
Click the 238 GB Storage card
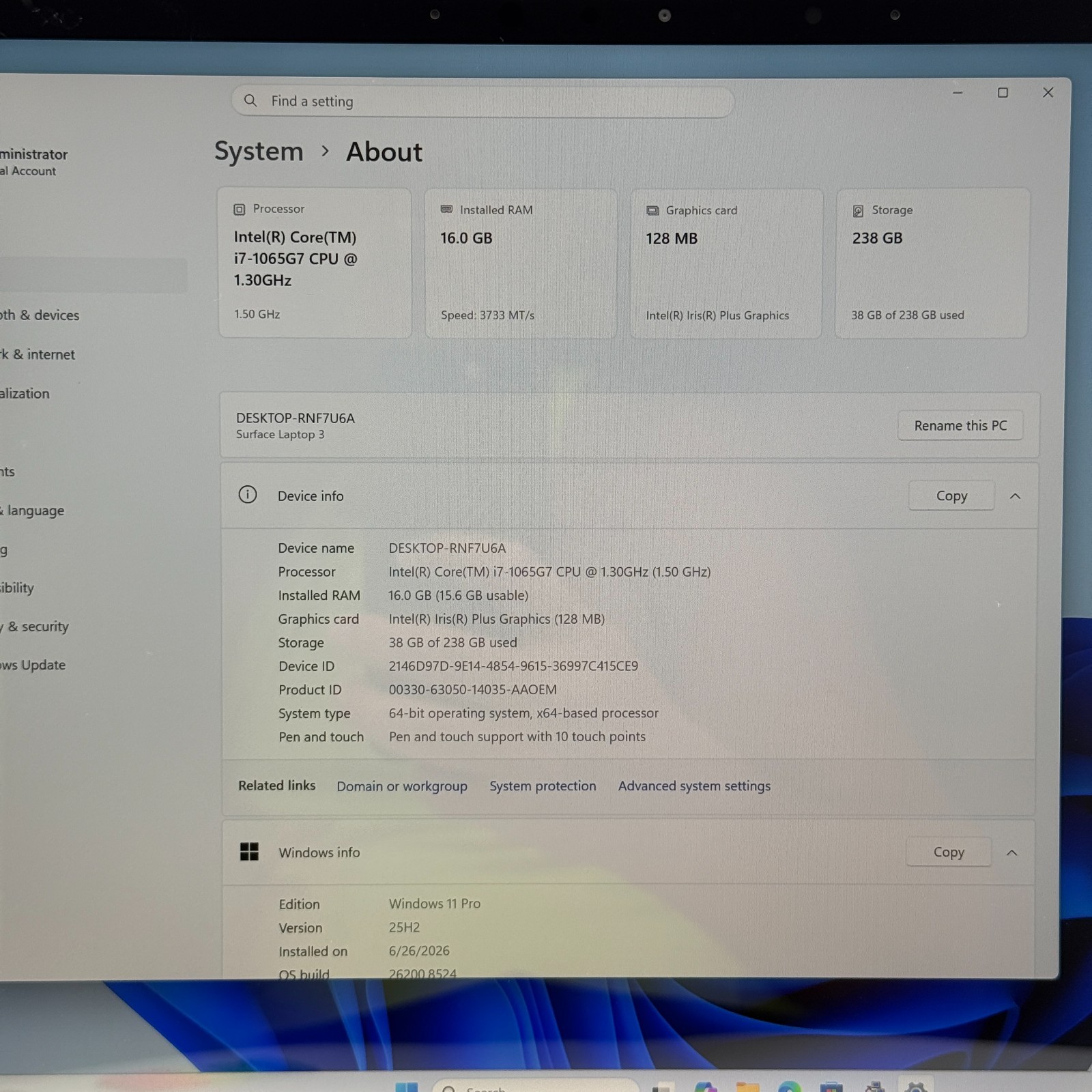932,263
